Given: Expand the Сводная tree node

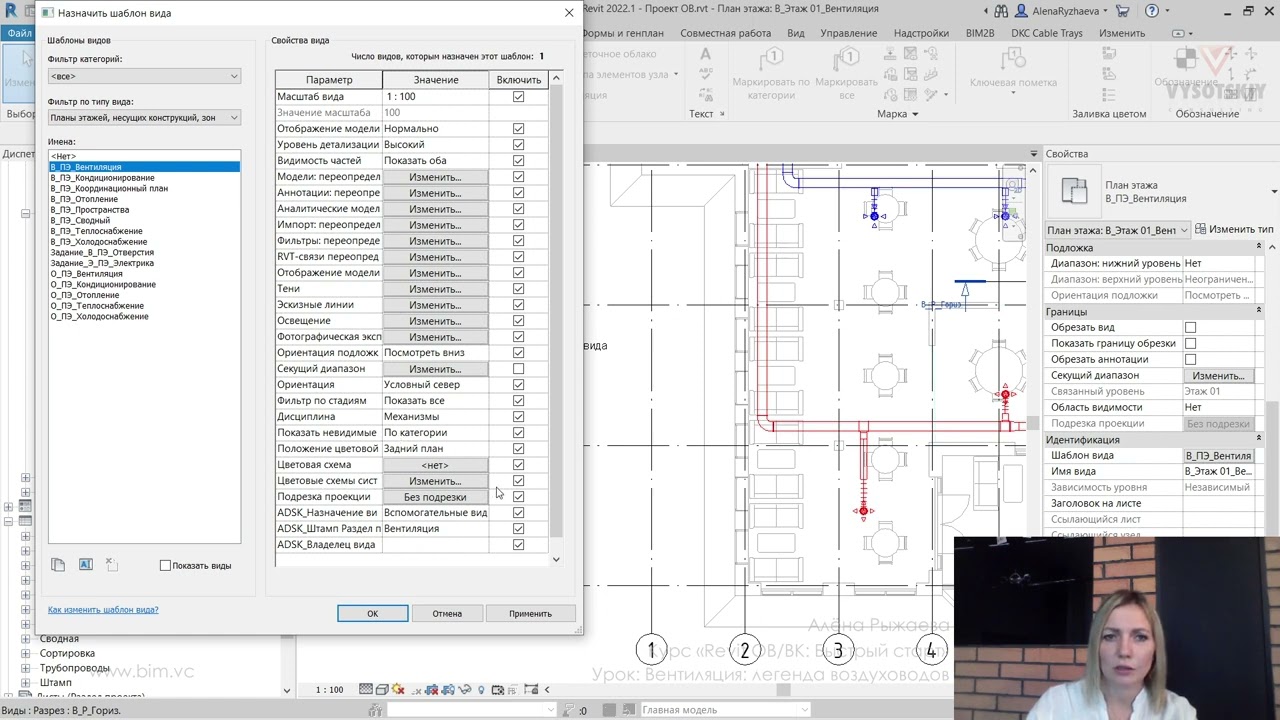Looking at the screenshot, I should point(25,639).
